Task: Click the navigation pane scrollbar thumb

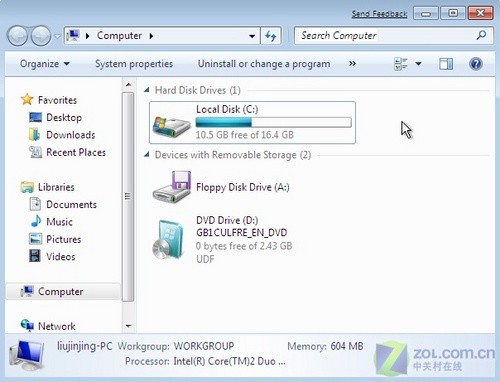Action: tap(128, 197)
